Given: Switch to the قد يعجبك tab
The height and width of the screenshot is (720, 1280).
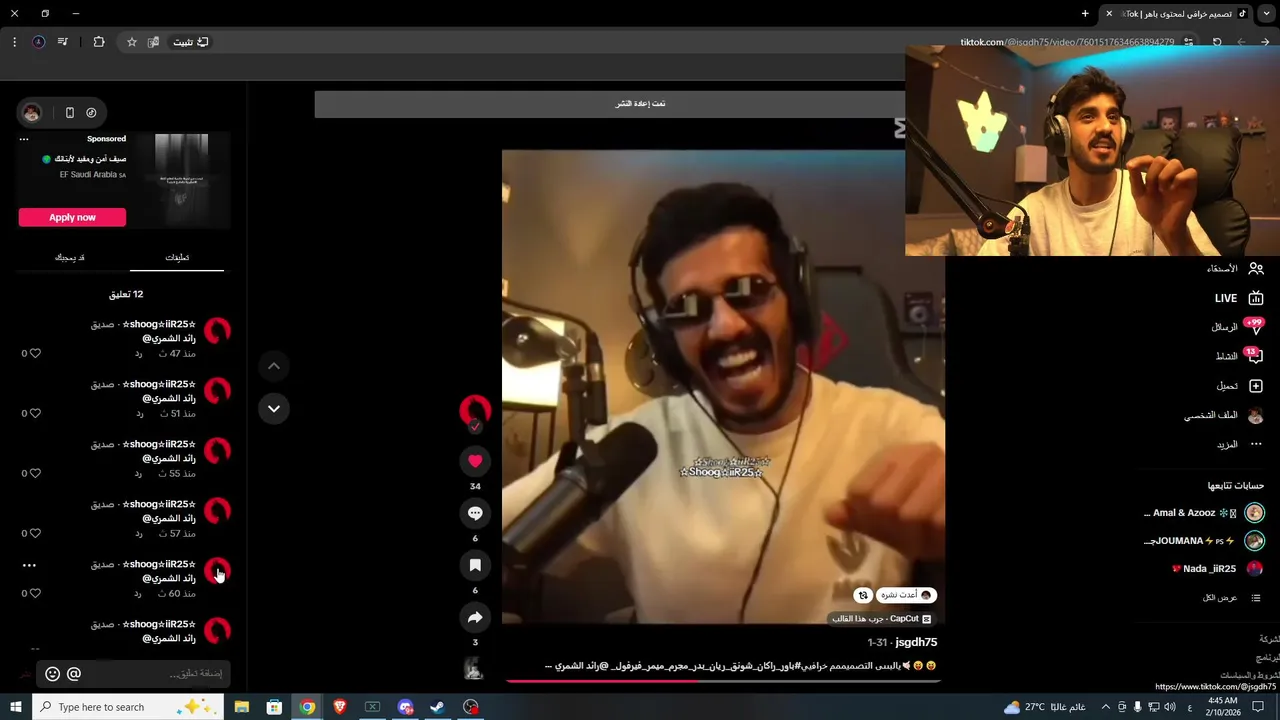Looking at the screenshot, I should tap(69, 257).
